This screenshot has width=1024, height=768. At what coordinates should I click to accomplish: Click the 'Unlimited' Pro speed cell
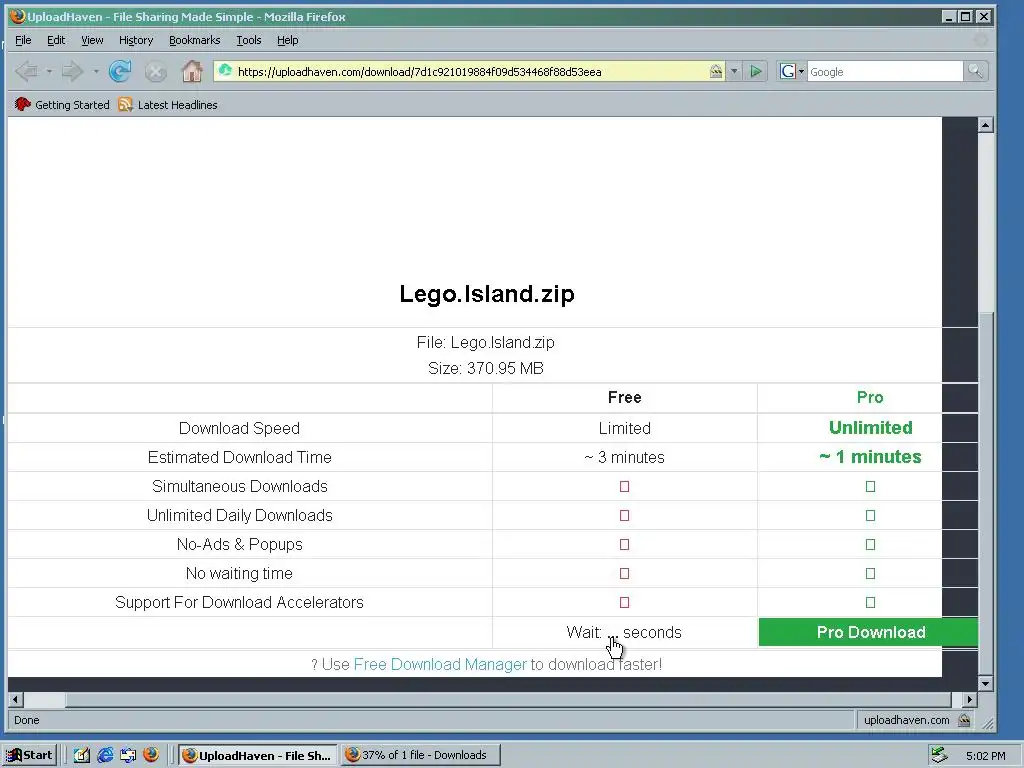point(871,428)
